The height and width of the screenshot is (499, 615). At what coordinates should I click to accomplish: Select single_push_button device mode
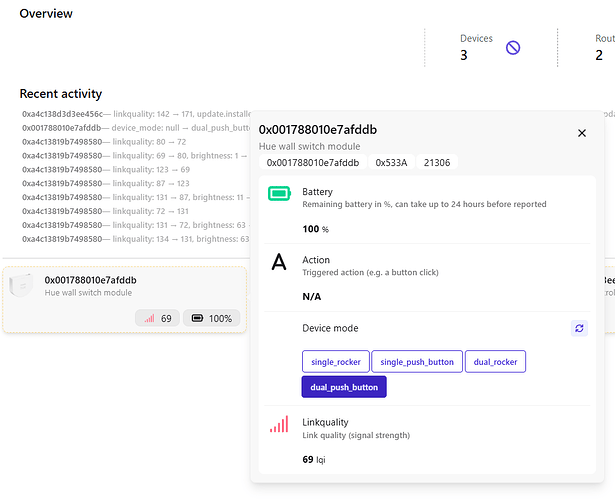click(x=418, y=361)
